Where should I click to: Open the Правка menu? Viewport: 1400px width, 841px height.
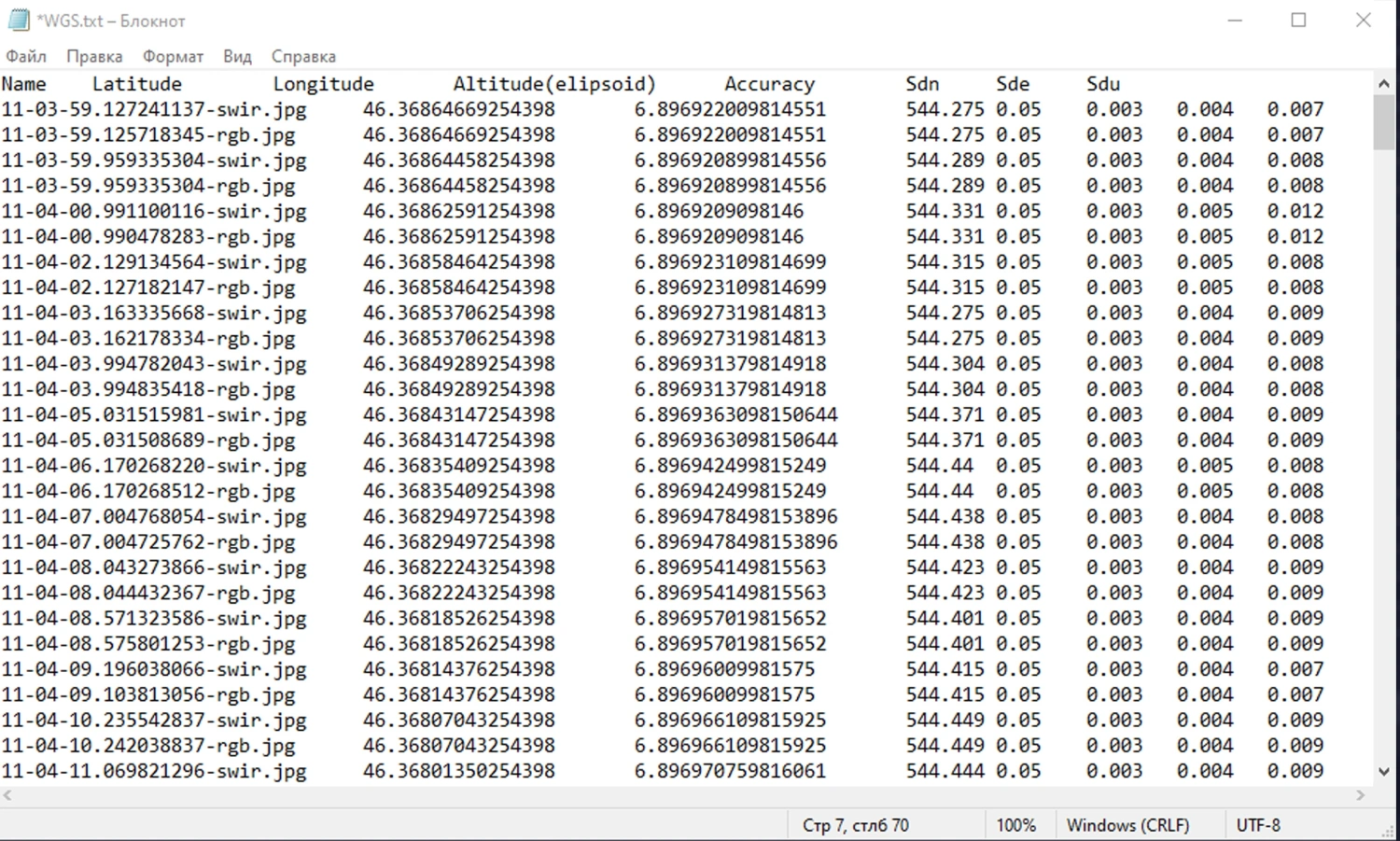coord(94,56)
